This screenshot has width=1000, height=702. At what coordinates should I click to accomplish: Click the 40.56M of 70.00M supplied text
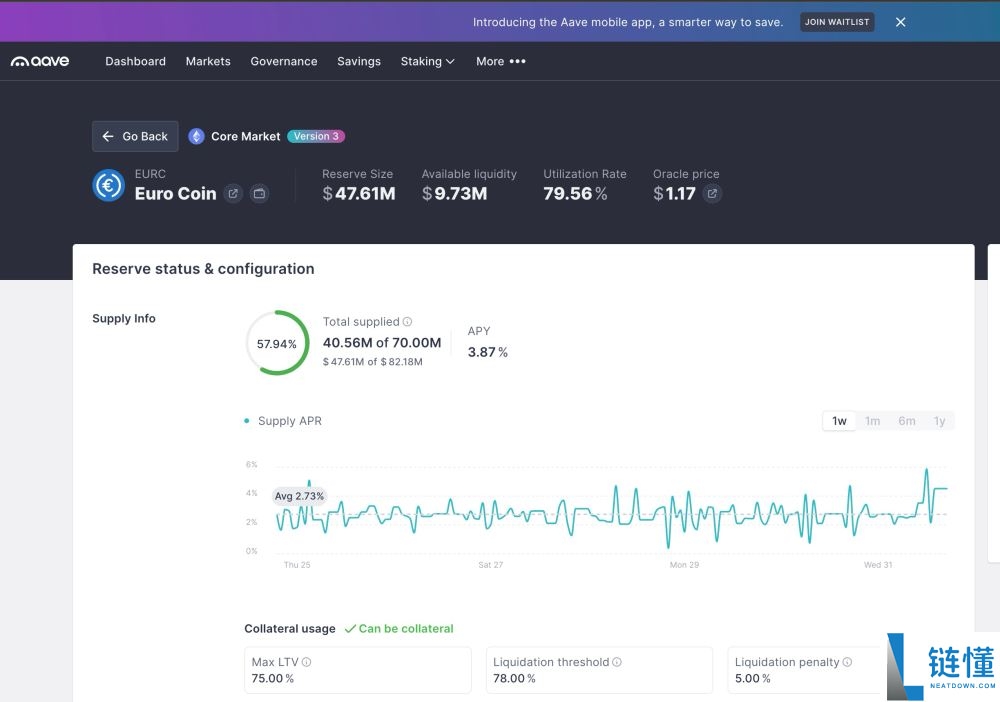[382, 342]
